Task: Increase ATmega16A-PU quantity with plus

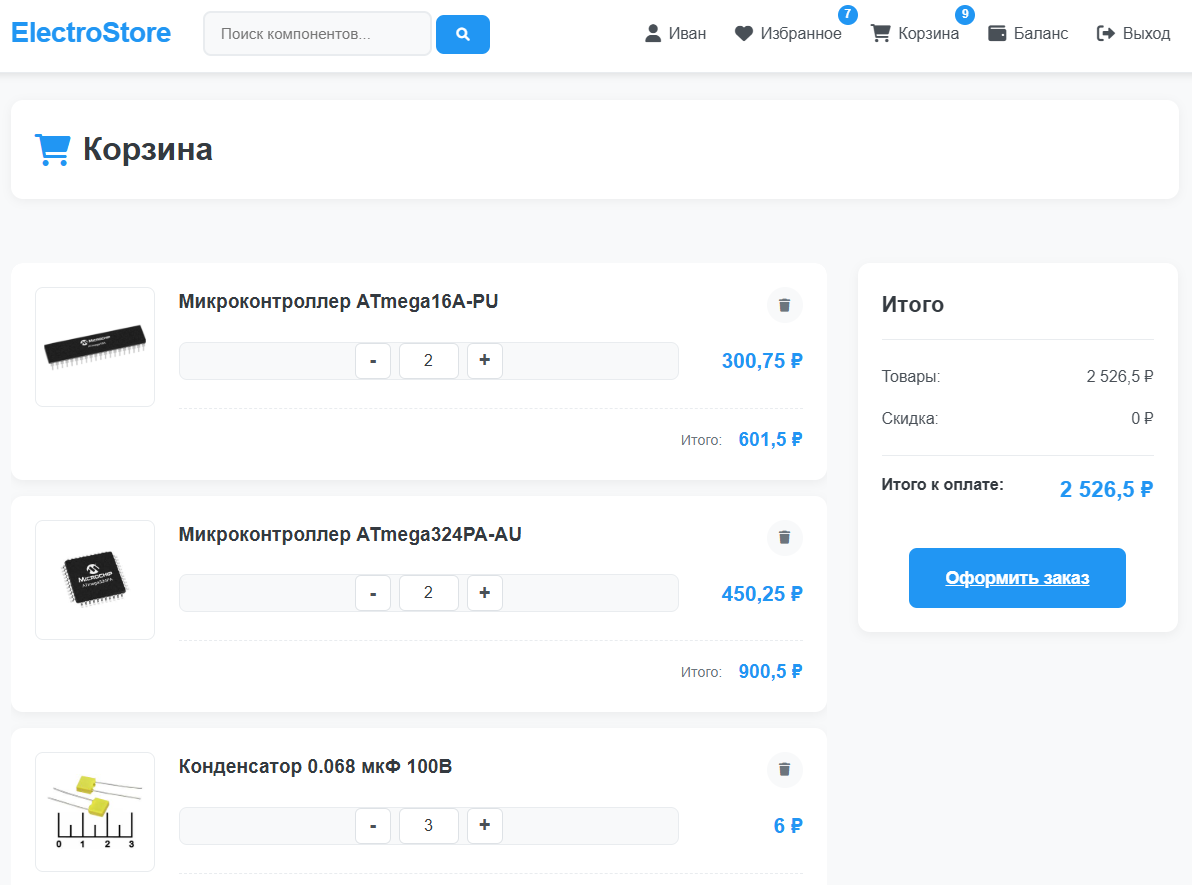Action: 484,360
